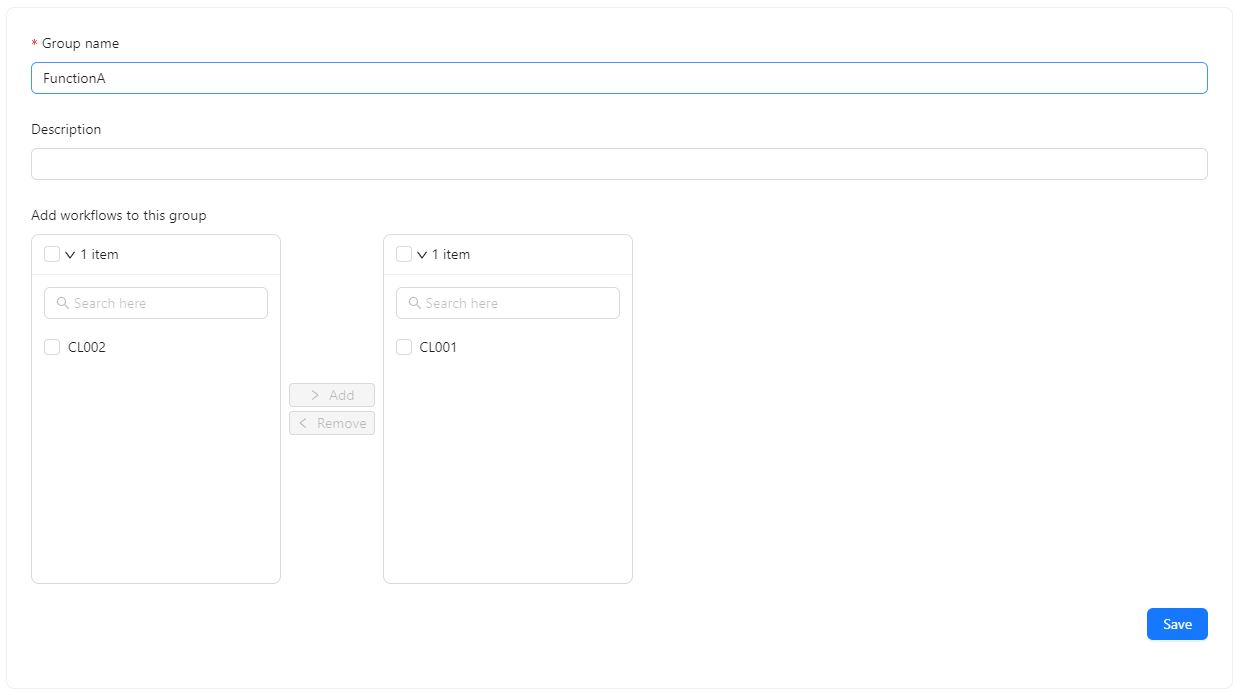Click the right arrow icon on Add
The image size is (1246, 700).
click(x=315, y=395)
